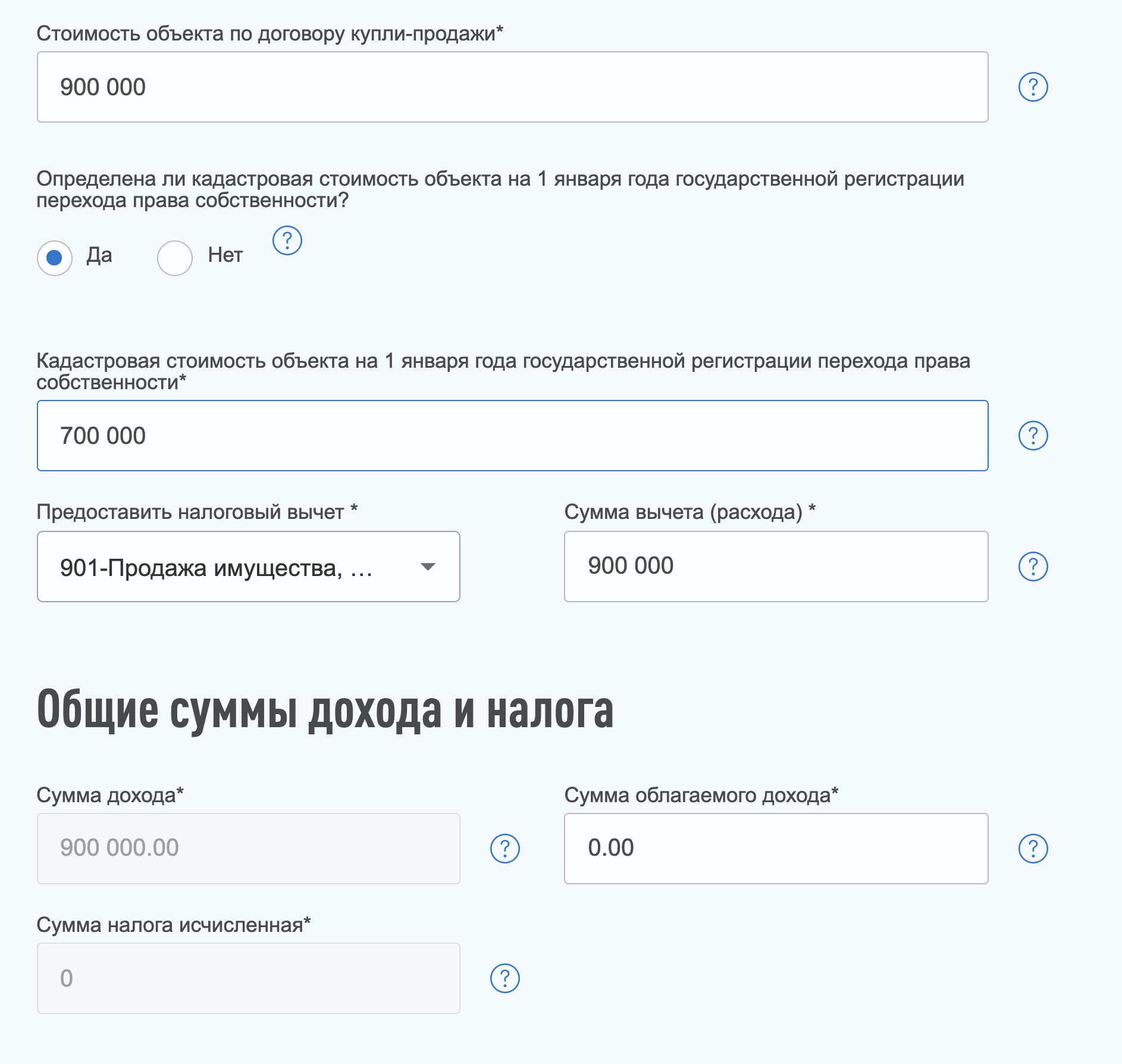Open the Предоставить налоговый вычет dropdown
Image resolution: width=1122 pixels, height=1064 pixels.
pyautogui.click(x=249, y=567)
